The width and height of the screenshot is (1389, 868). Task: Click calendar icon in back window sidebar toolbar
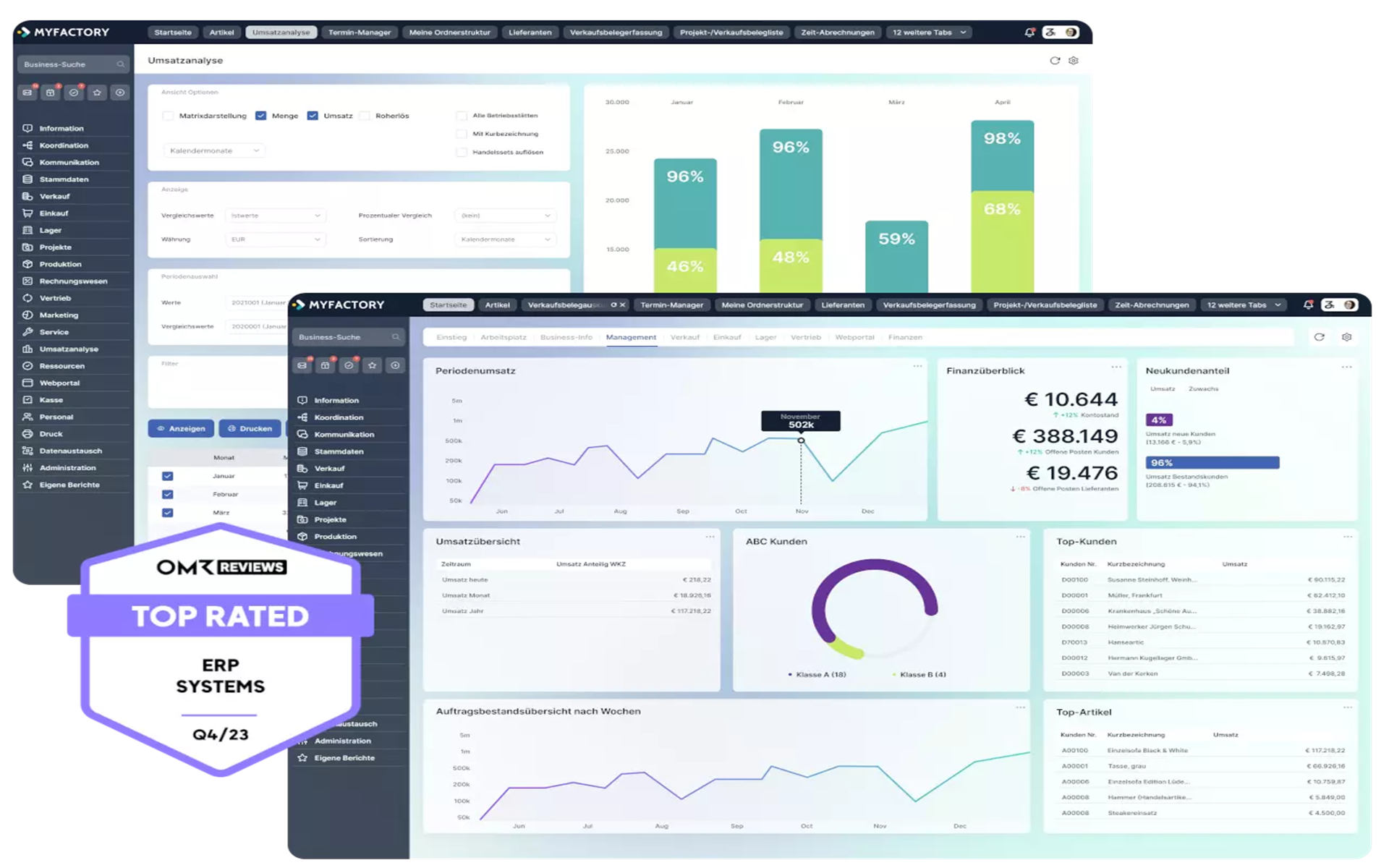tap(51, 93)
